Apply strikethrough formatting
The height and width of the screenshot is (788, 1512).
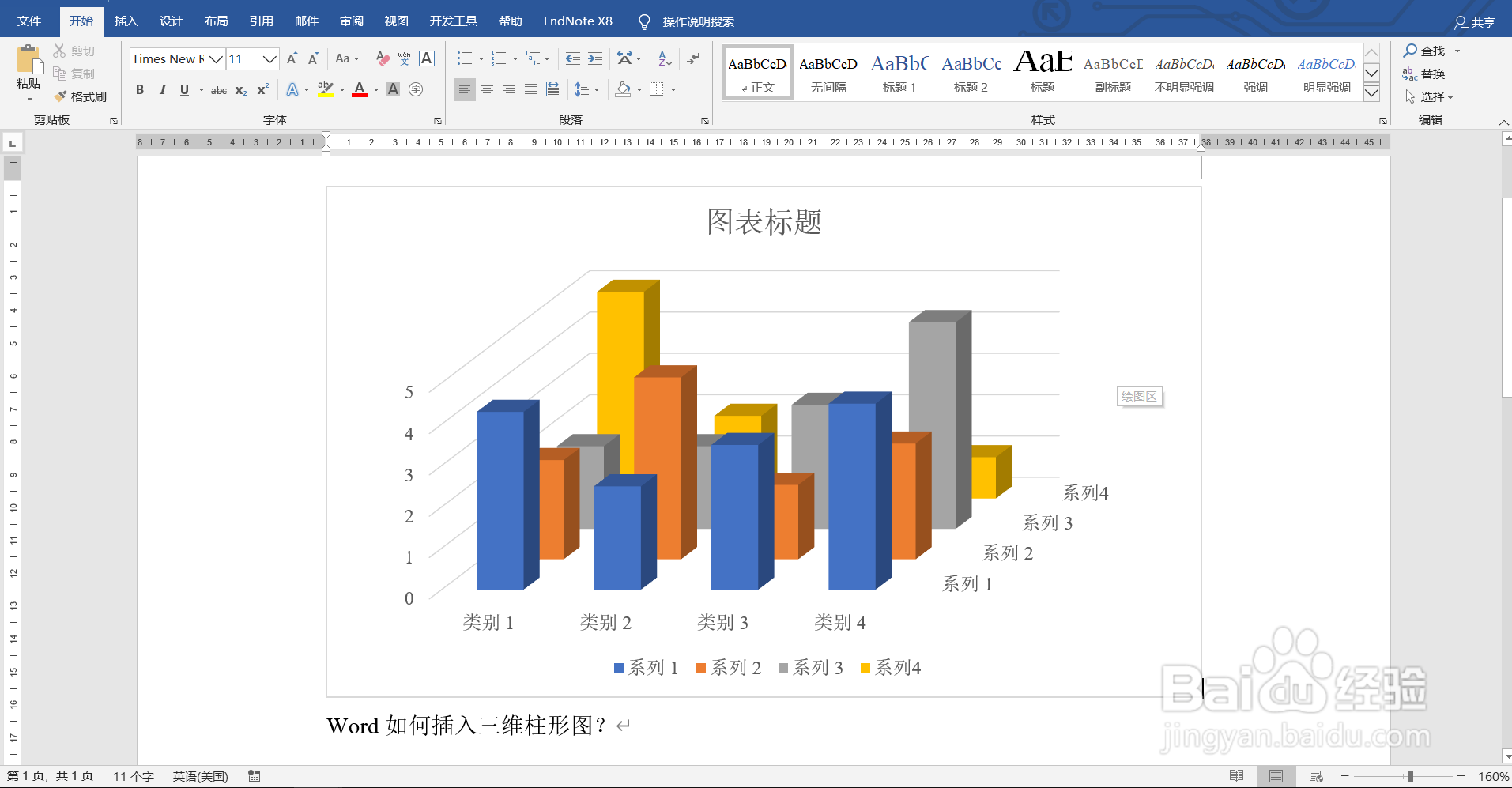tap(219, 90)
